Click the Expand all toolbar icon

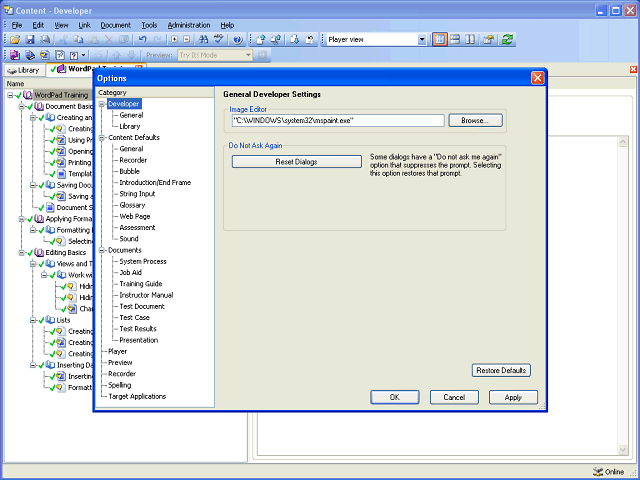click(174, 40)
